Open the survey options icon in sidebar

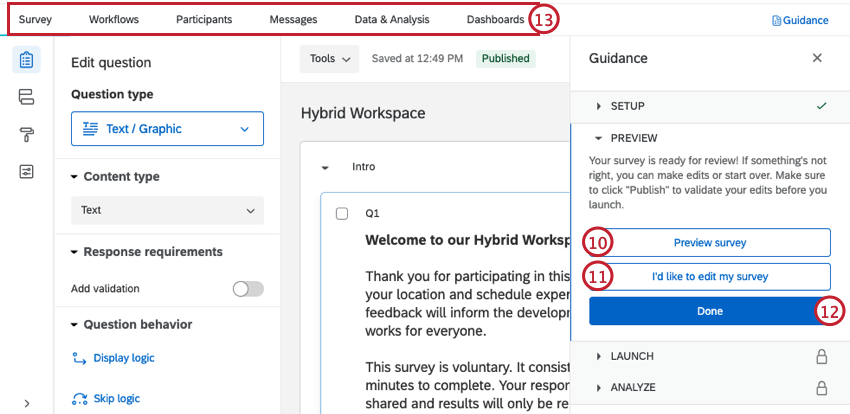click(x=26, y=171)
